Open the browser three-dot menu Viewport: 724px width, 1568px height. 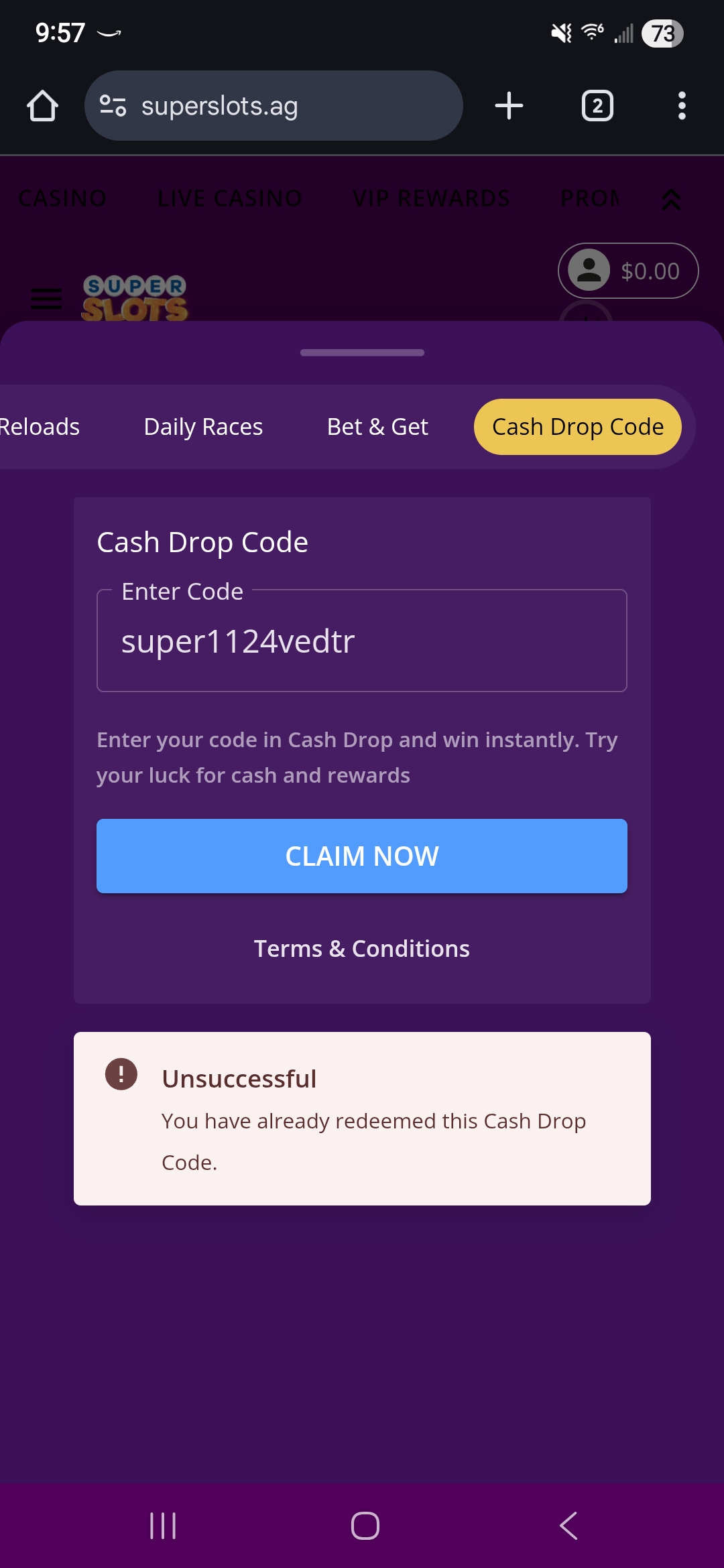point(682,106)
